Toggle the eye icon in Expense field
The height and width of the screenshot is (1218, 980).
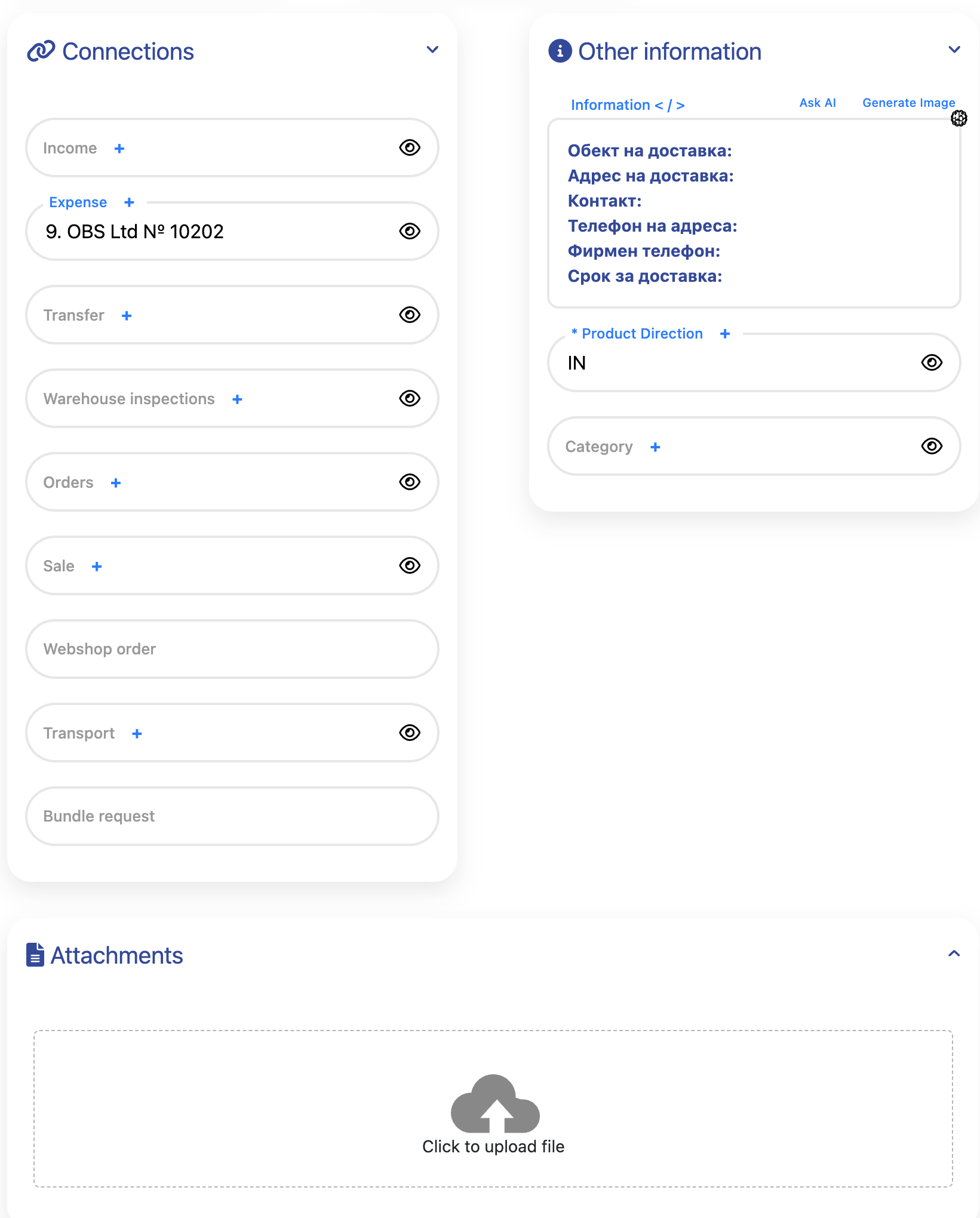click(x=410, y=231)
